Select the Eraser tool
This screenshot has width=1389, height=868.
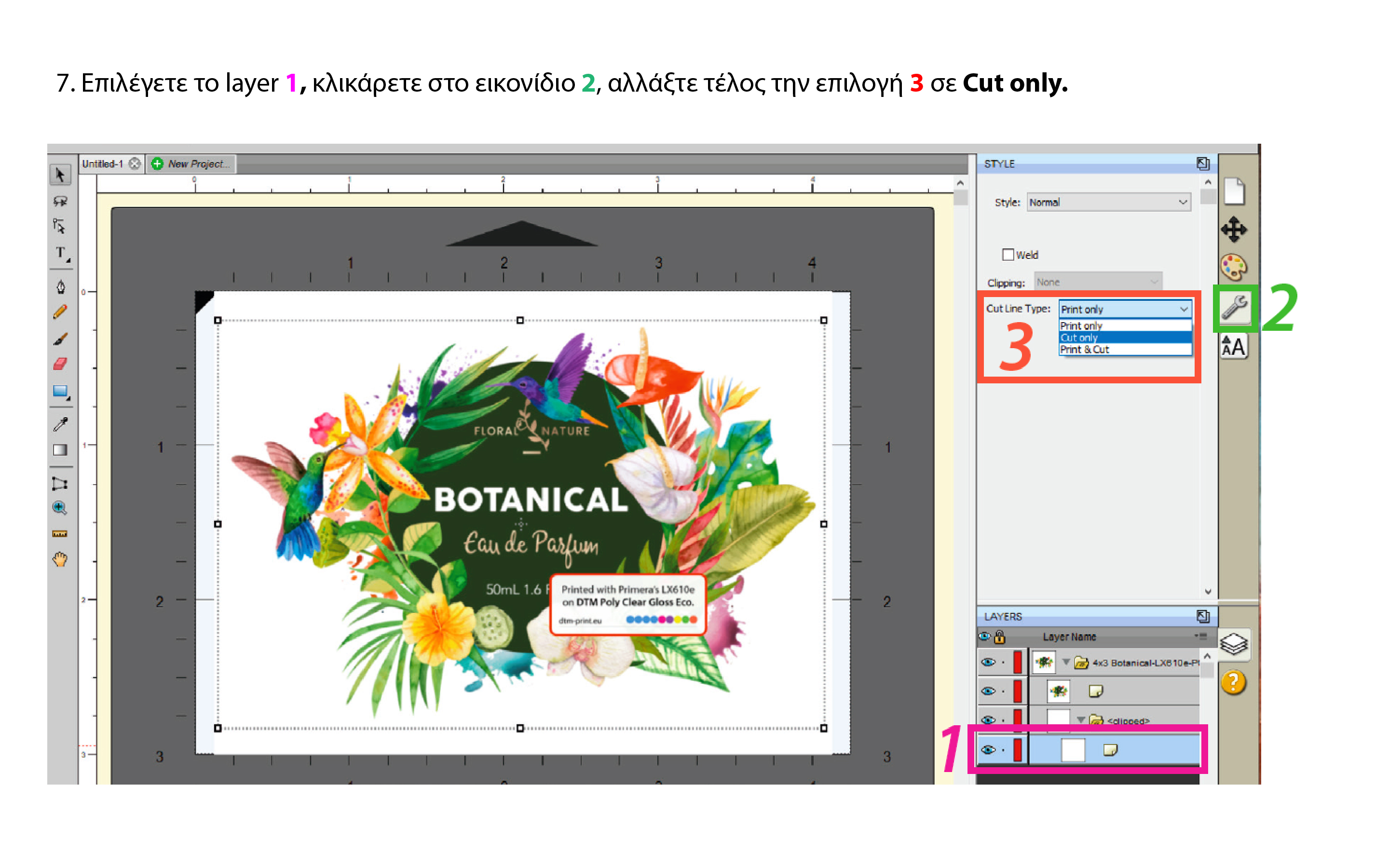60,364
